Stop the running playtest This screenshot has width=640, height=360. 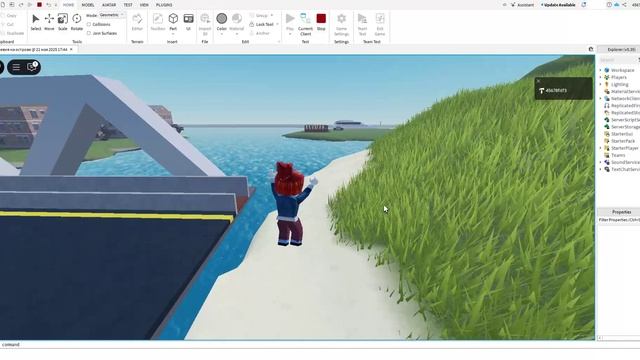click(x=321, y=22)
